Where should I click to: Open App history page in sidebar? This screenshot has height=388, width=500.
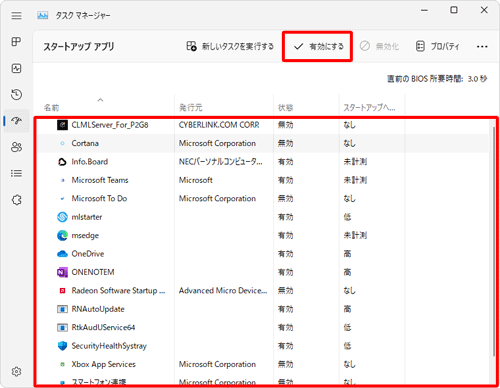(16, 95)
